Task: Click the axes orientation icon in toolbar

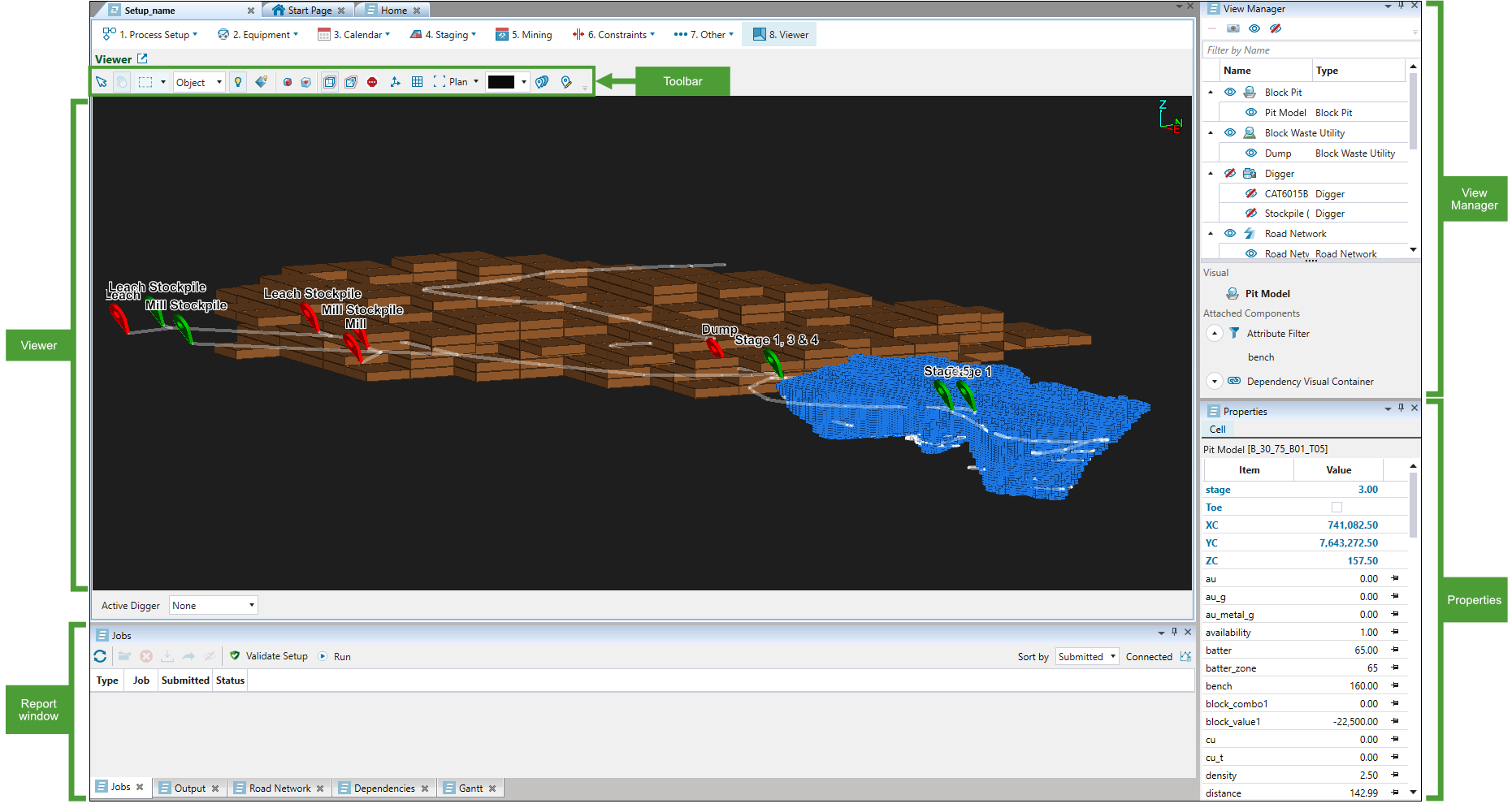Action: coord(395,82)
